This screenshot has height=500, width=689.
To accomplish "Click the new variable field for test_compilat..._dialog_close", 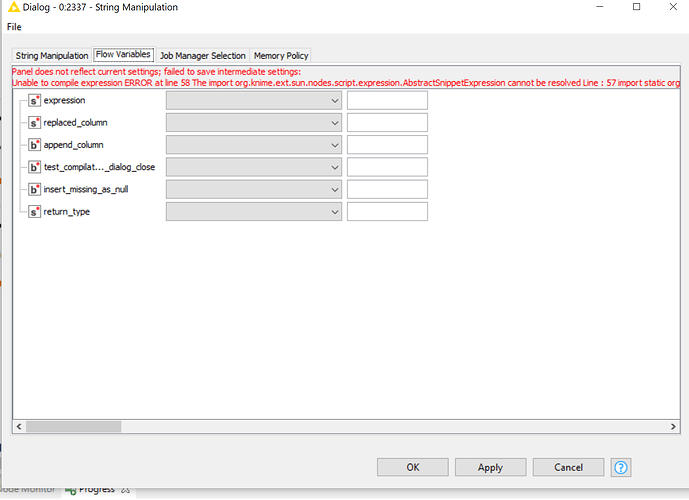I will point(387,167).
